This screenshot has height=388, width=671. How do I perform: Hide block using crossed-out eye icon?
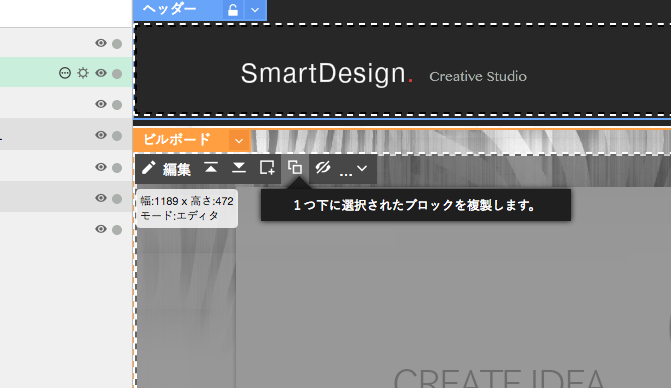[323, 168]
